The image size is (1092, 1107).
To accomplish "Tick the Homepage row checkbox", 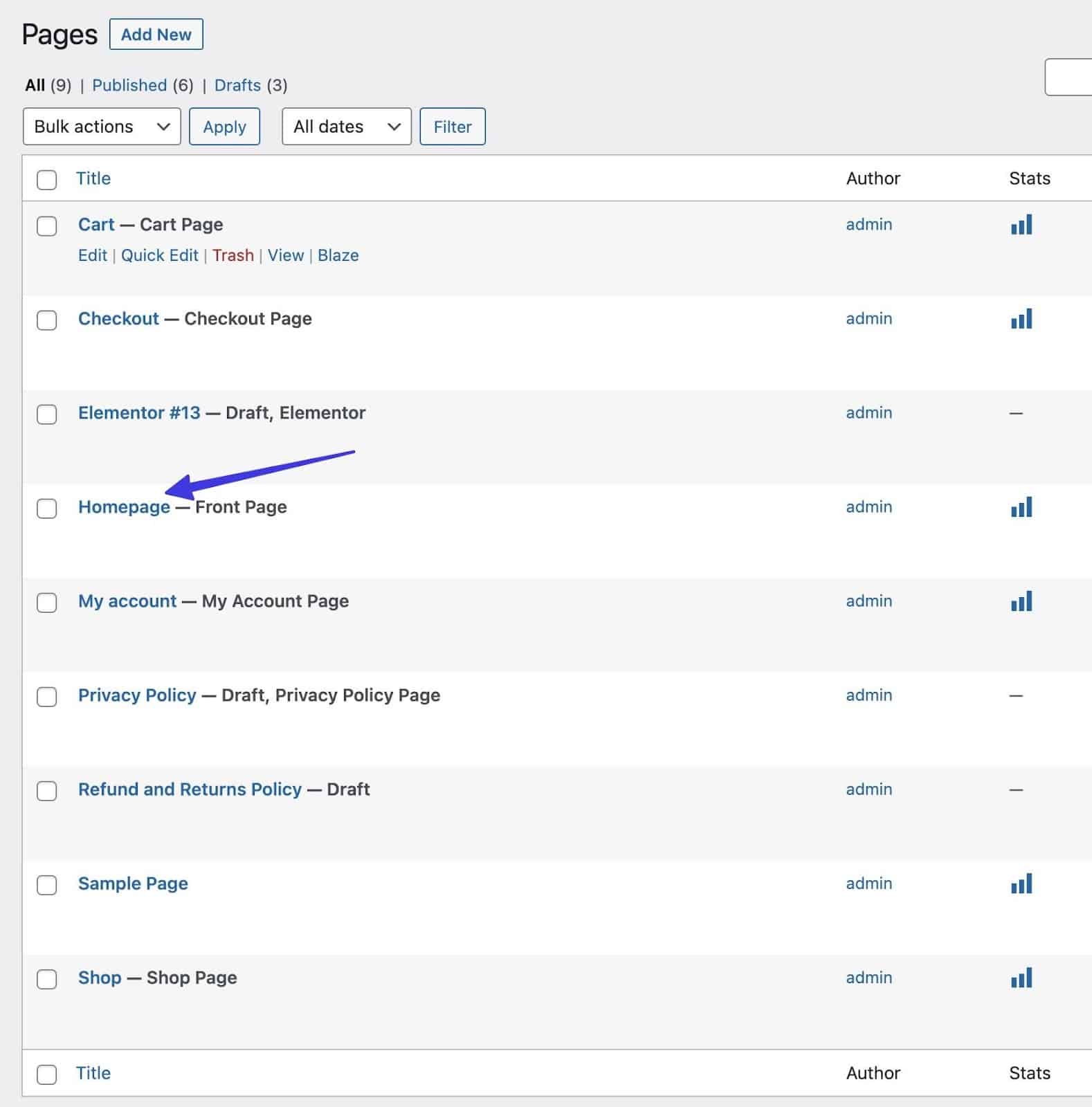I will 46,509.
